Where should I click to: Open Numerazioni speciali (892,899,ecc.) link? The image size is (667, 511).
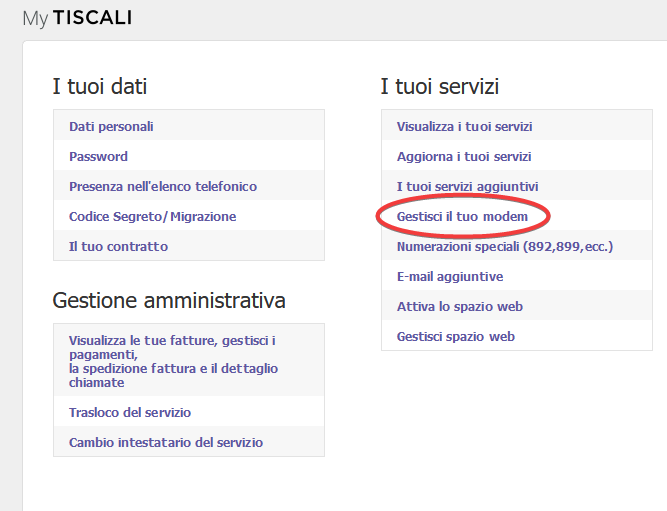point(505,246)
